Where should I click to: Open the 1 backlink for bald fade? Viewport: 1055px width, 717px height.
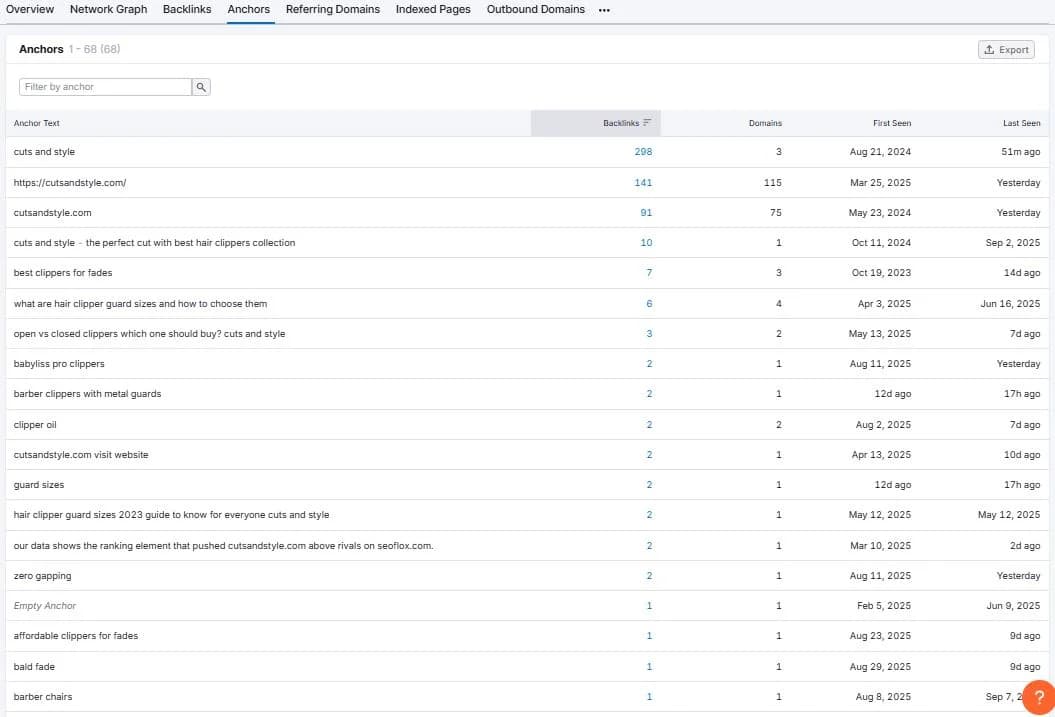649,667
